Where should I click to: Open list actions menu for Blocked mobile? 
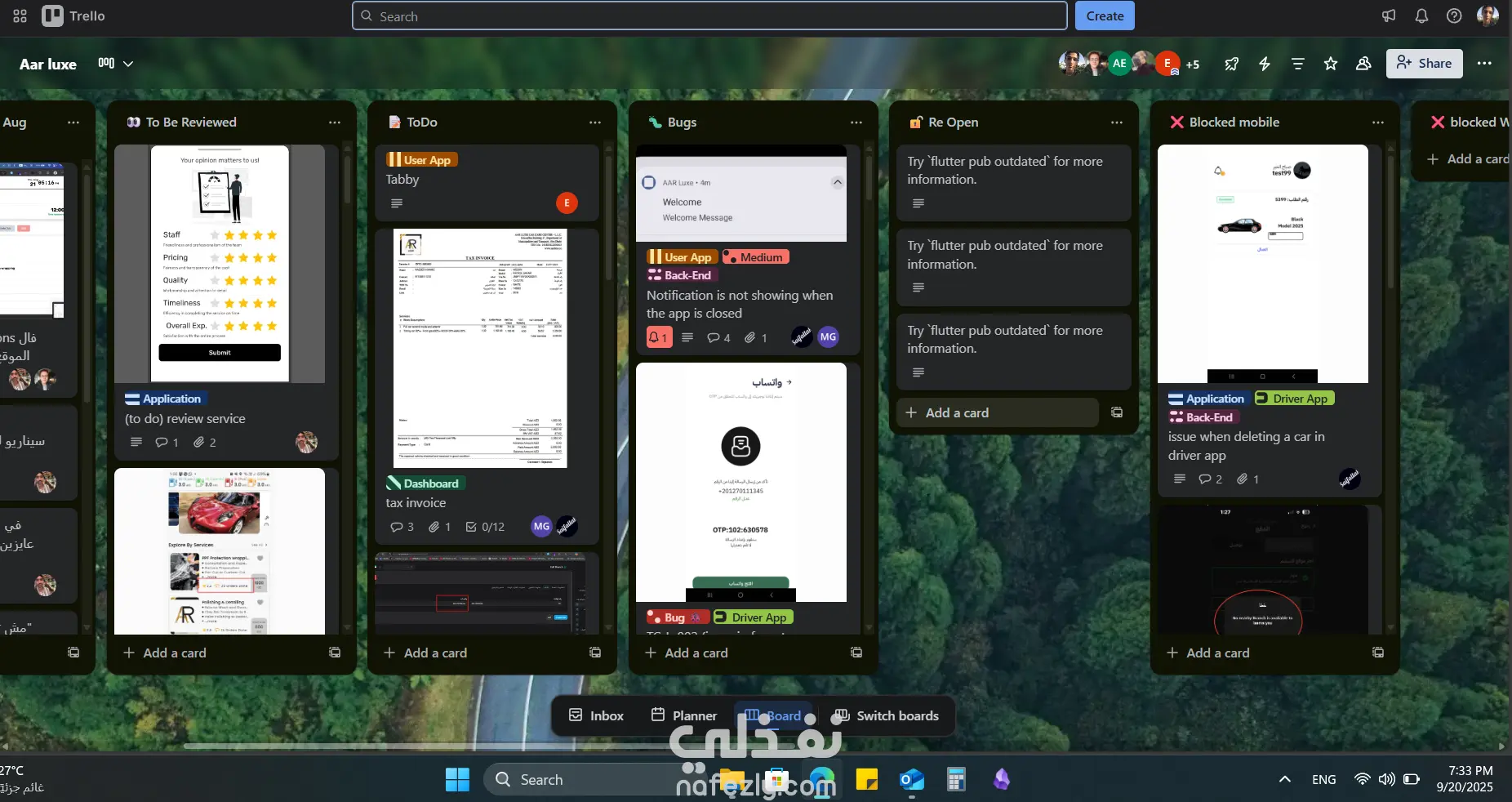[1378, 123]
